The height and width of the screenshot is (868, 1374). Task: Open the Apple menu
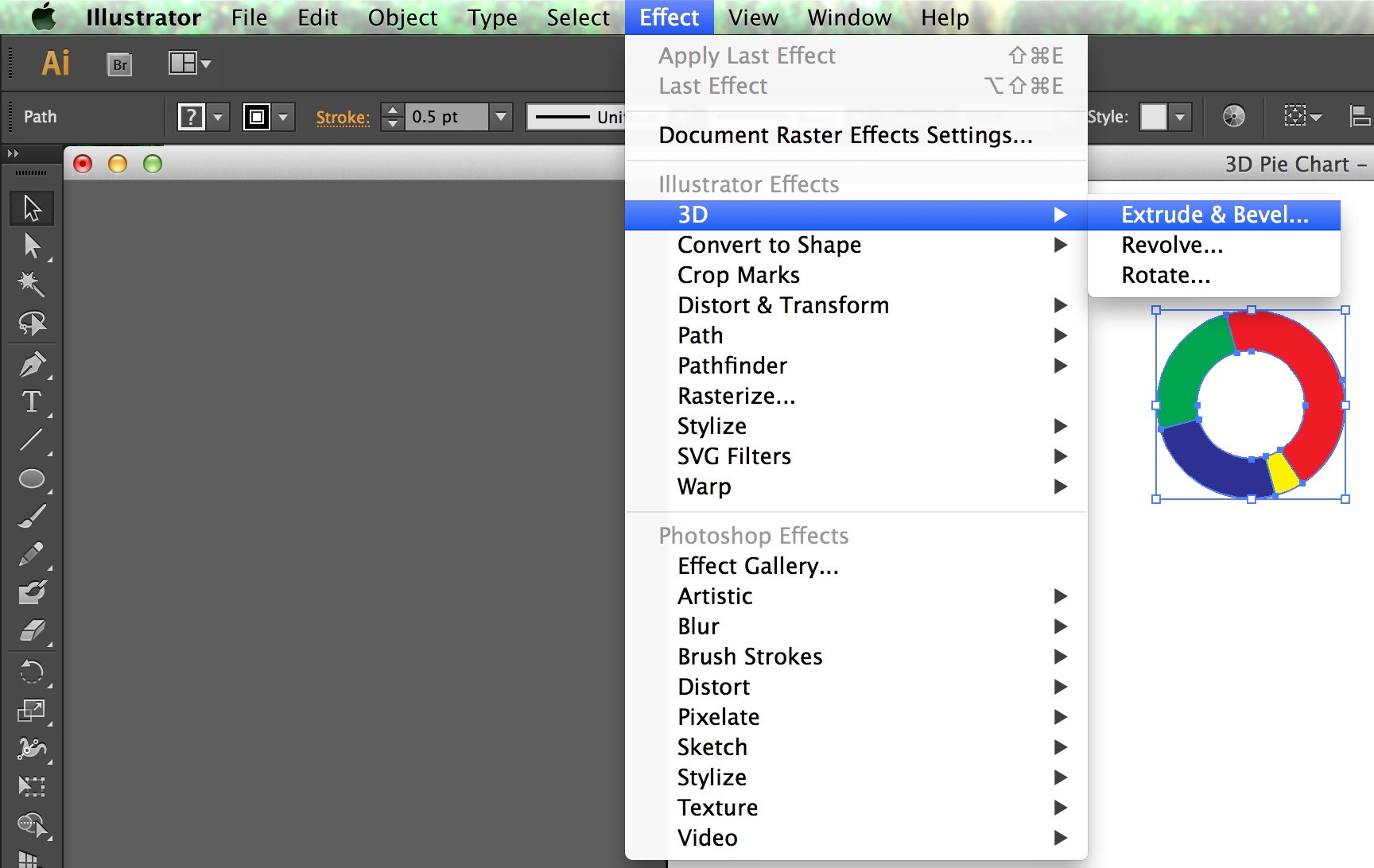click(x=44, y=17)
